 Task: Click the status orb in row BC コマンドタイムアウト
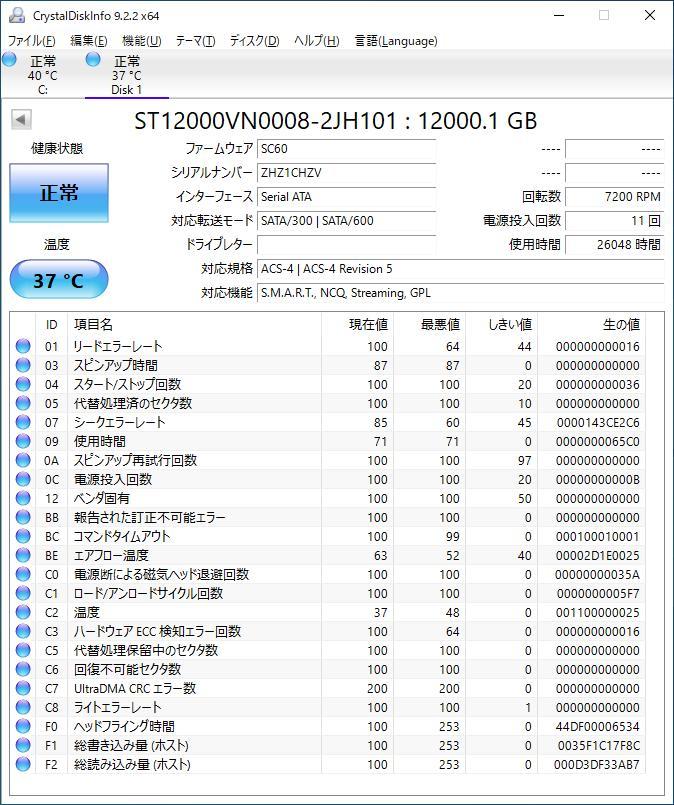[23, 536]
